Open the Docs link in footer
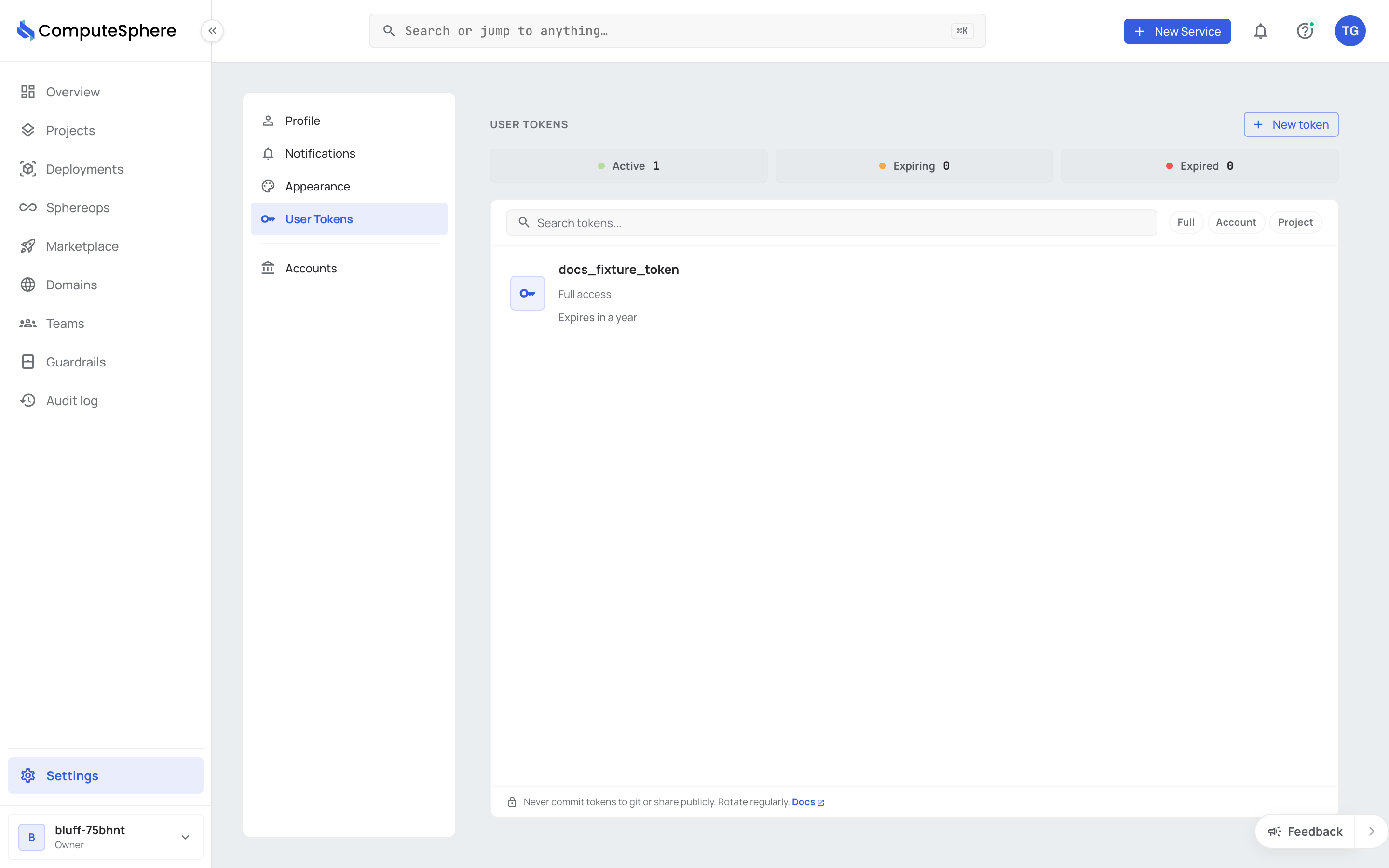This screenshot has height=868, width=1389. coord(807,802)
